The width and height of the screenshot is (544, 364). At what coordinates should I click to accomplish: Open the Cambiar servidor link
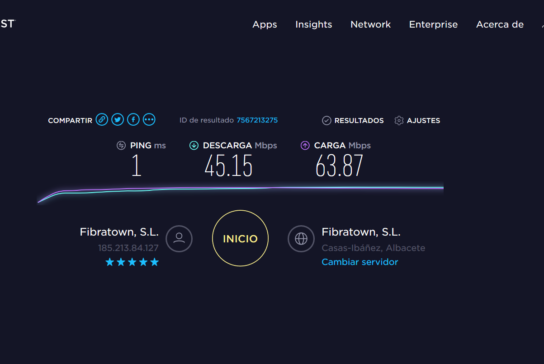click(x=360, y=262)
